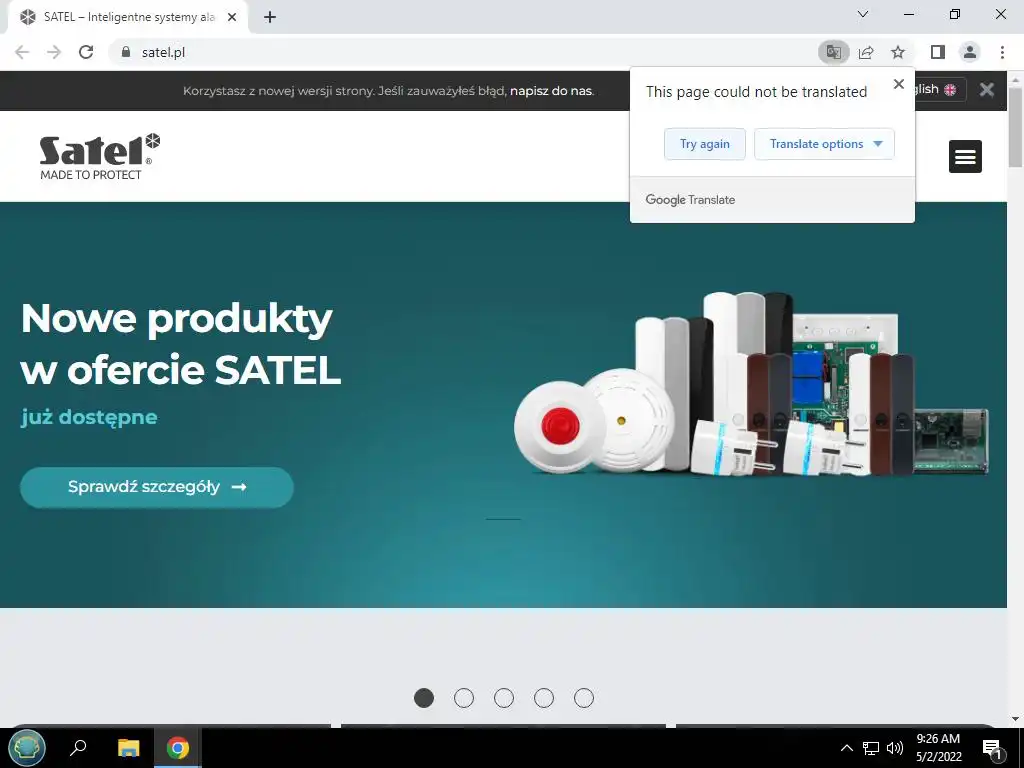Open the notification center icon

(x=993, y=749)
